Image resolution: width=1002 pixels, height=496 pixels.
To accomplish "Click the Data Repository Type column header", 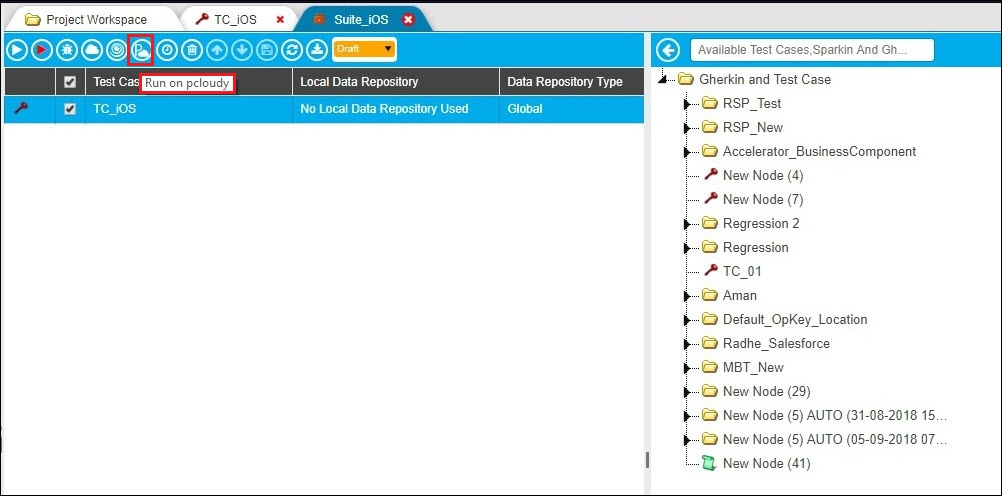I will point(571,82).
